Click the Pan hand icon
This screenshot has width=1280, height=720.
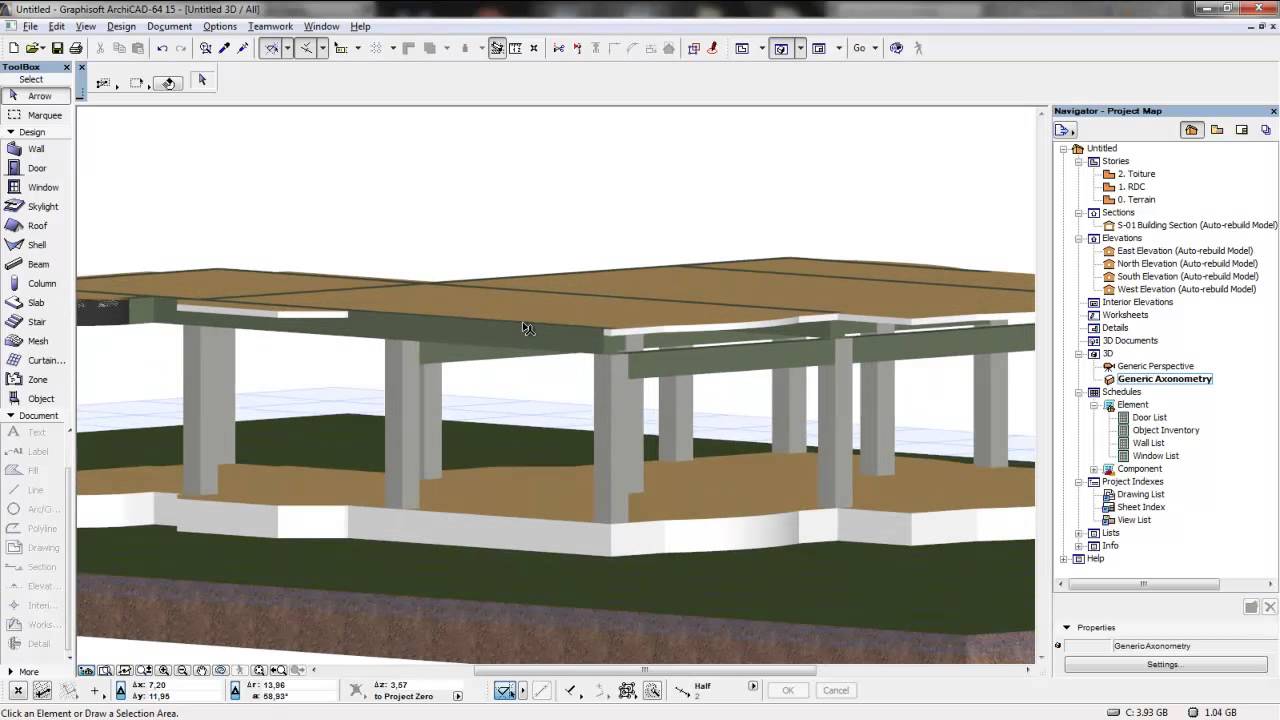pyautogui.click(x=202, y=671)
